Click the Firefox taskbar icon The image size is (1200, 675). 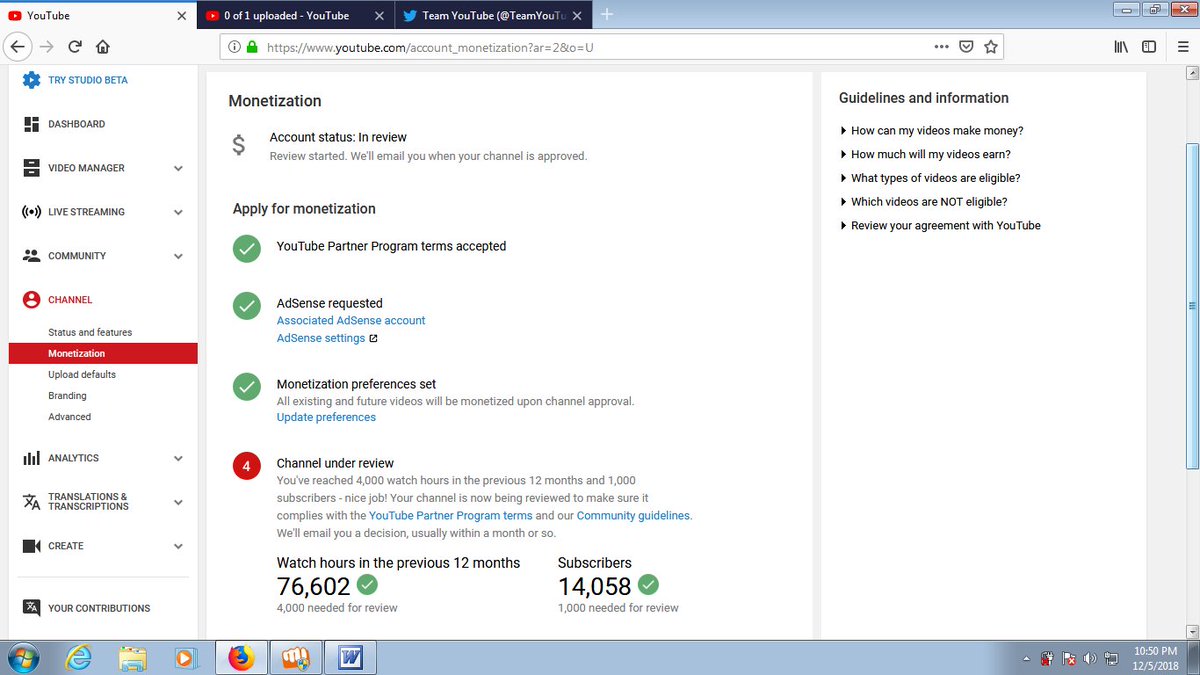click(241, 658)
